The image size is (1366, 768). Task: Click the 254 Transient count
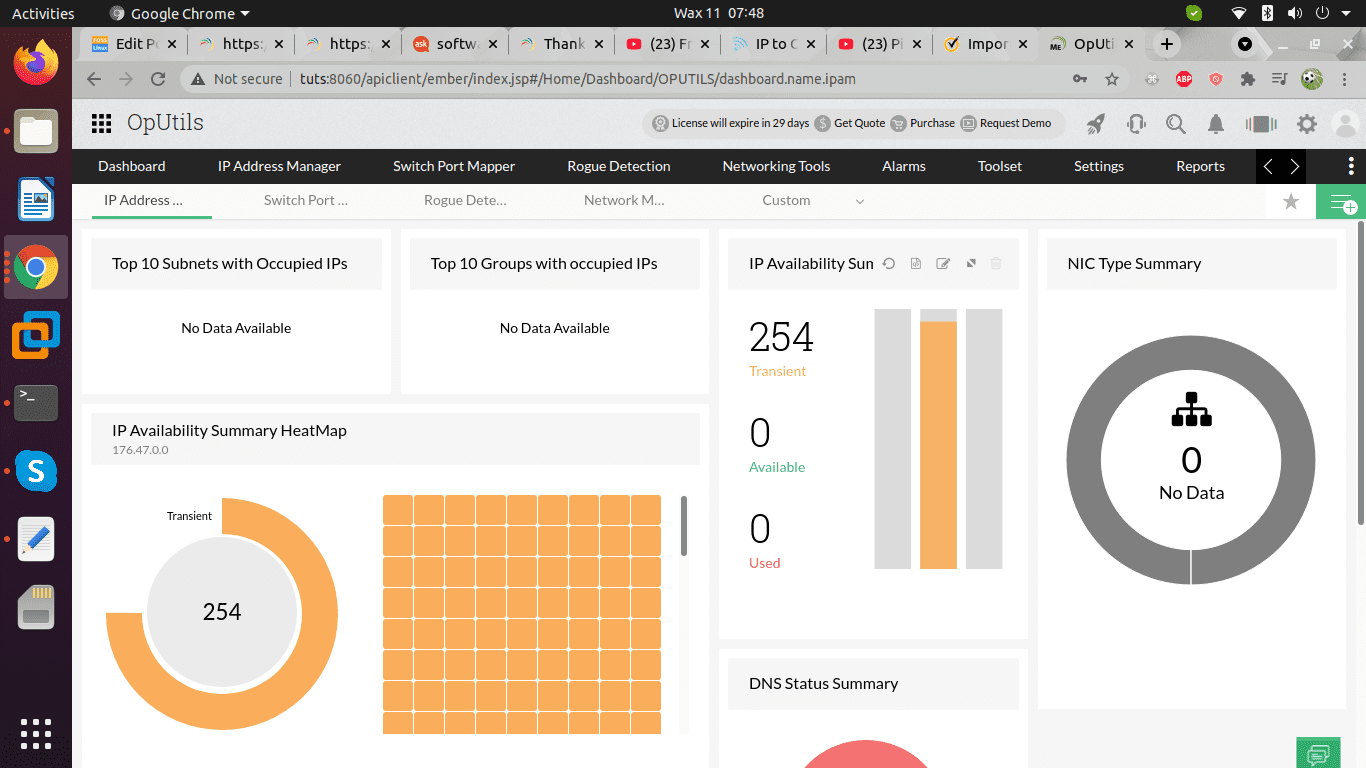coord(781,338)
